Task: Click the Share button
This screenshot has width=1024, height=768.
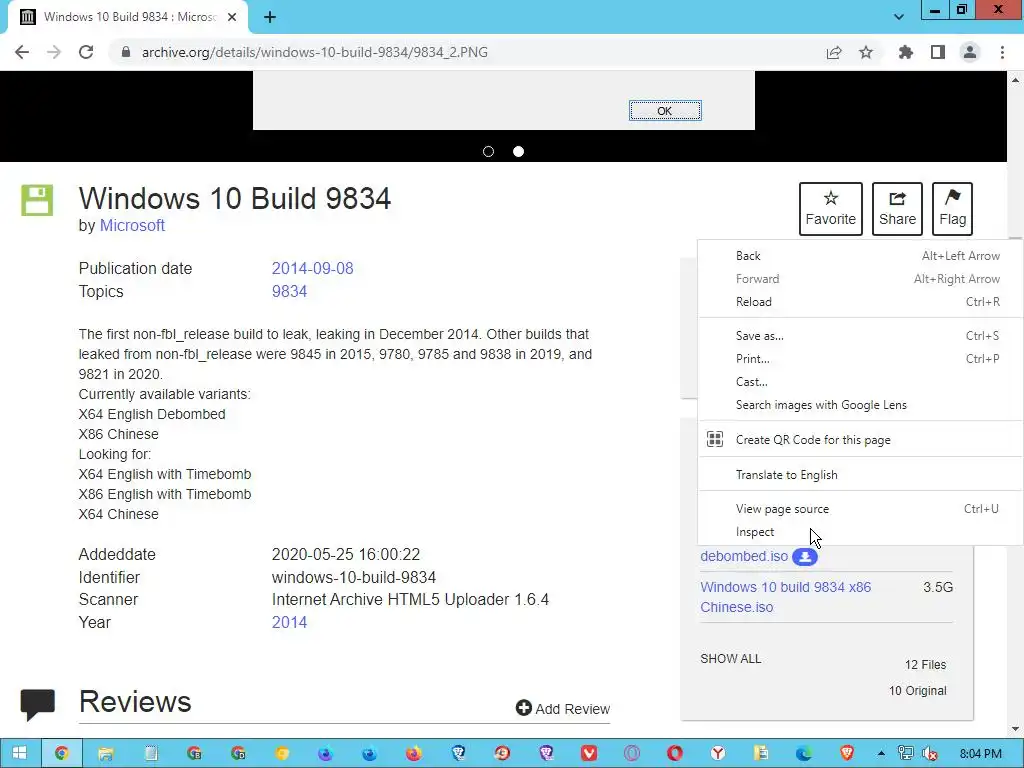Action: [897, 209]
